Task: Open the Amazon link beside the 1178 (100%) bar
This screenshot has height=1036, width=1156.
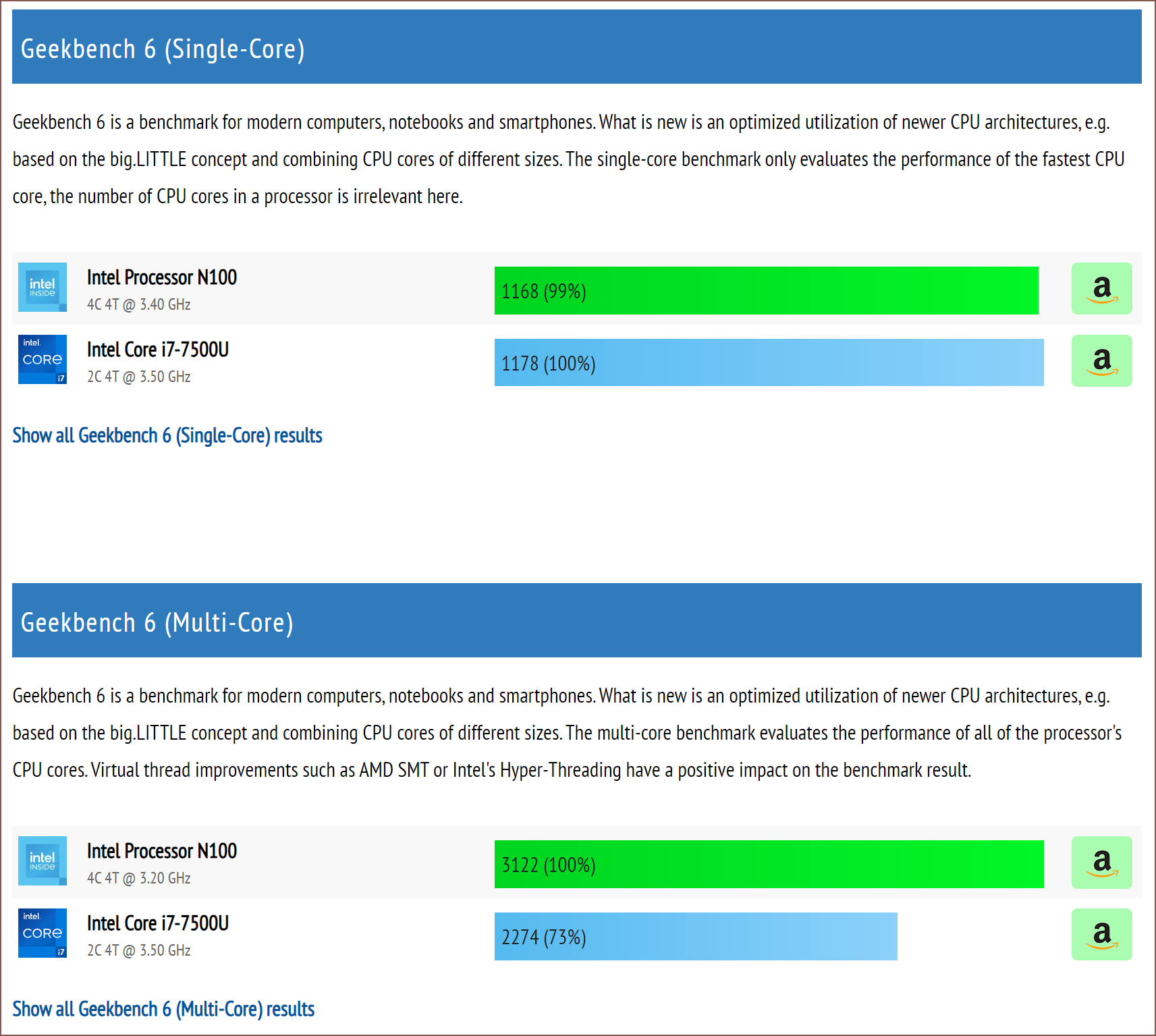Action: [x=1101, y=361]
